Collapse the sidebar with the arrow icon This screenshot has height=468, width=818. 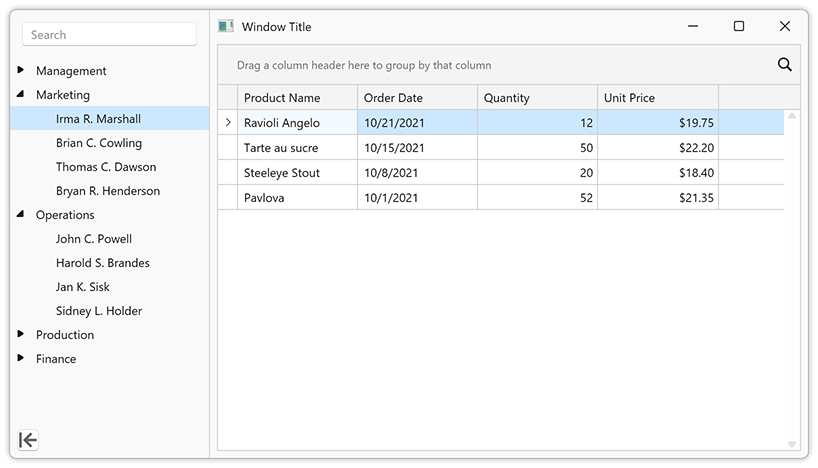[x=28, y=440]
